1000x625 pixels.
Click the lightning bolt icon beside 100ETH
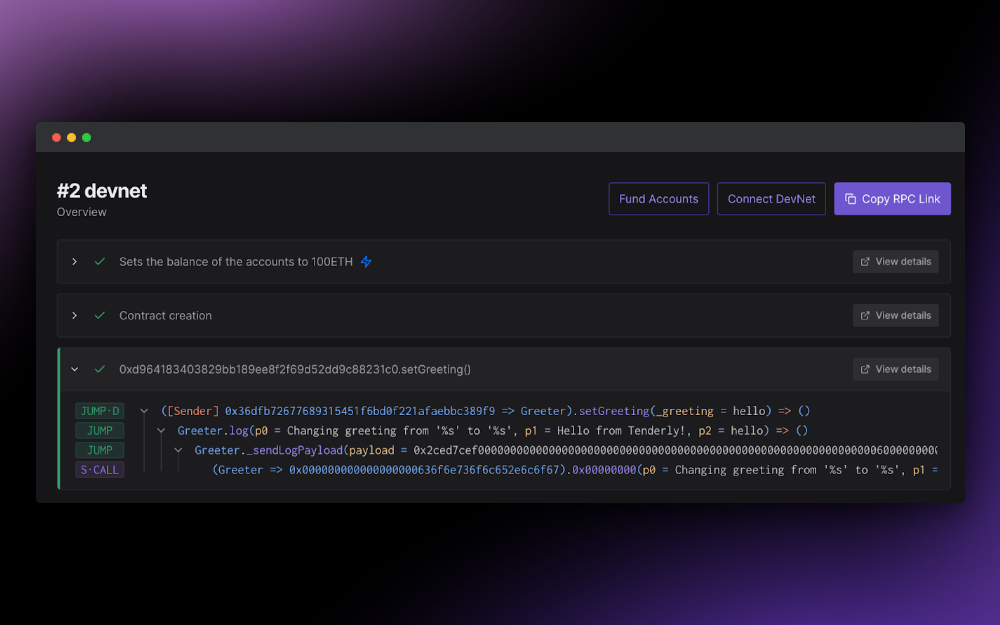click(x=365, y=261)
